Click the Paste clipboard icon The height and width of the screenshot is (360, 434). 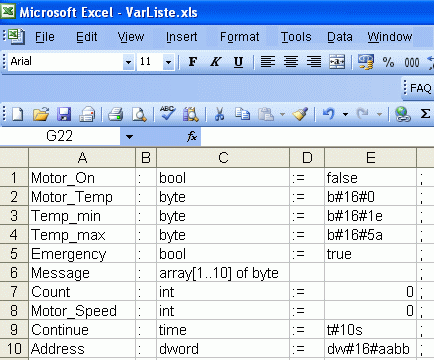[266, 115]
